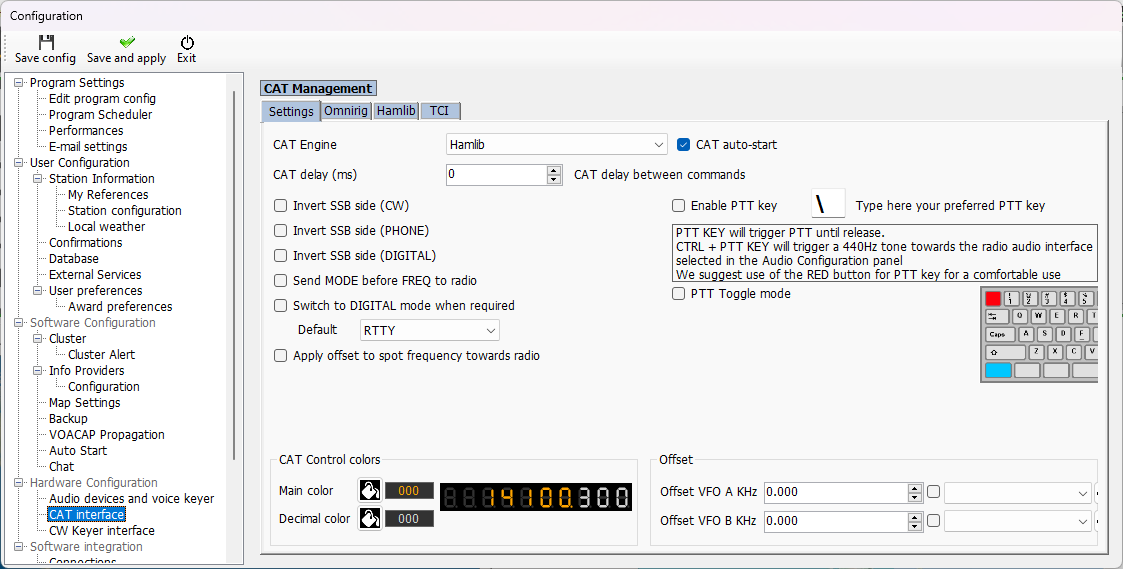
Task: Increase CAT delay with up arrow
Action: [554, 171]
